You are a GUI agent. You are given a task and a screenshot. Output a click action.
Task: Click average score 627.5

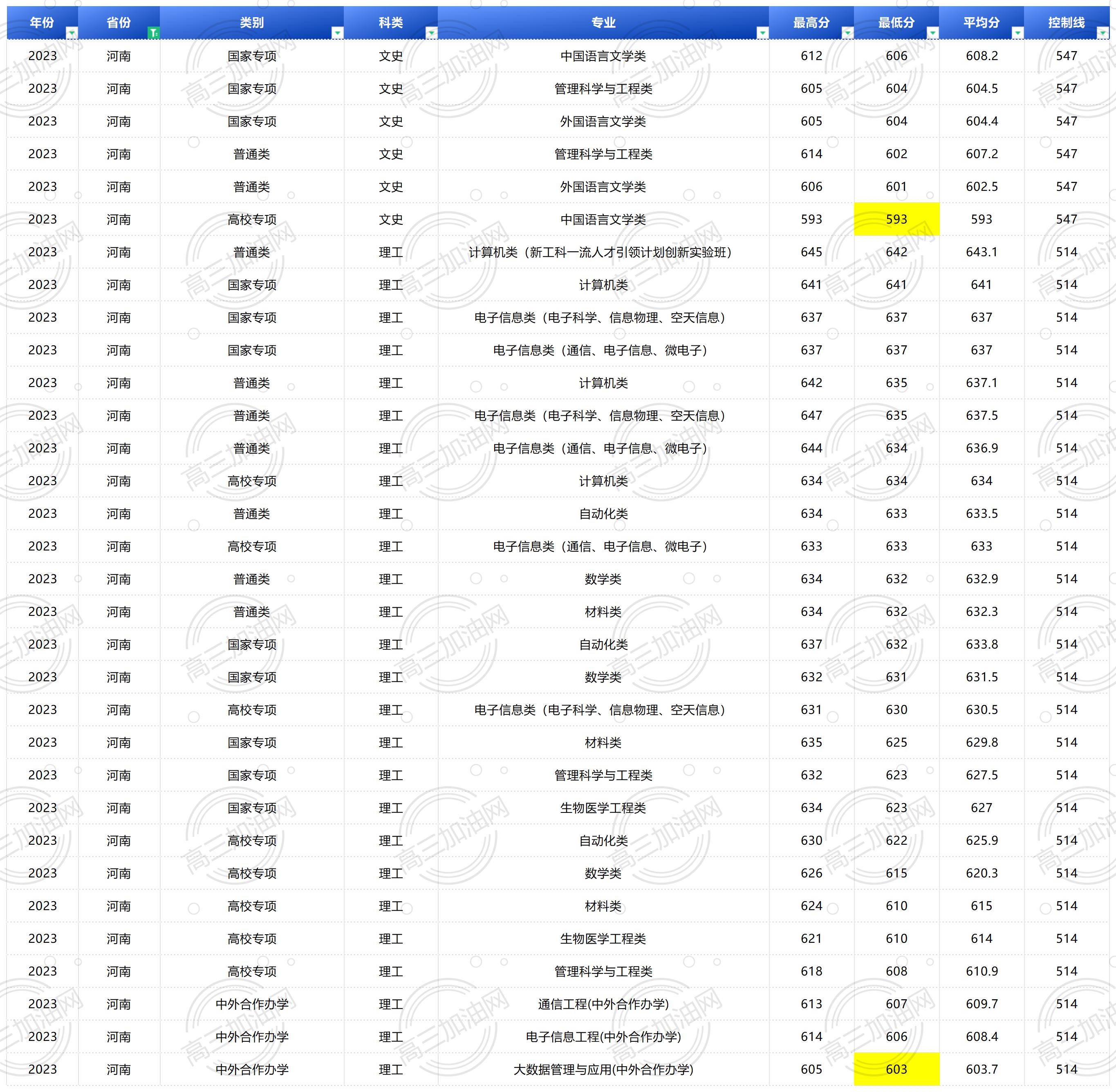981,775
